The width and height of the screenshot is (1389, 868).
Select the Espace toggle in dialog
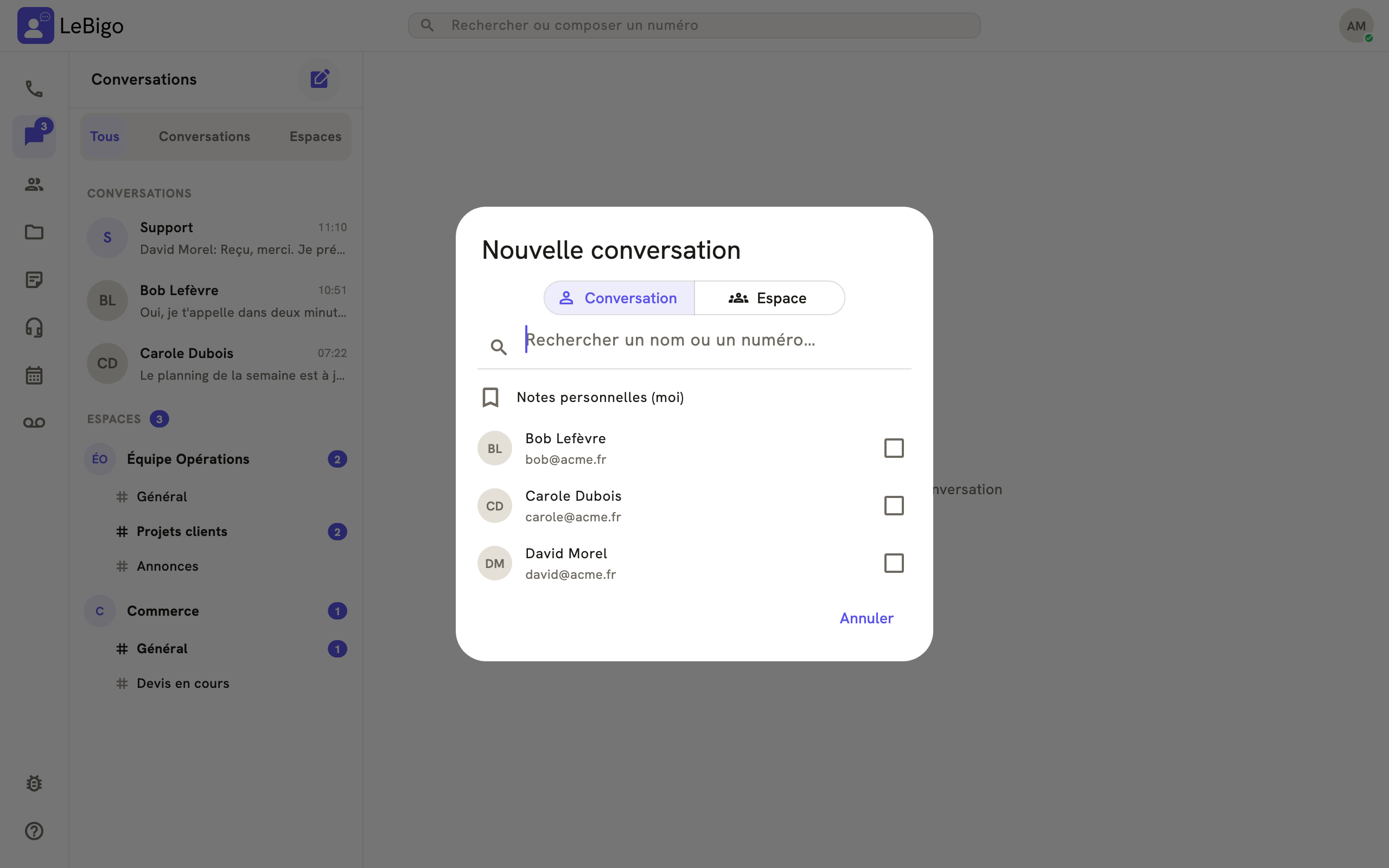click(769, 298)
